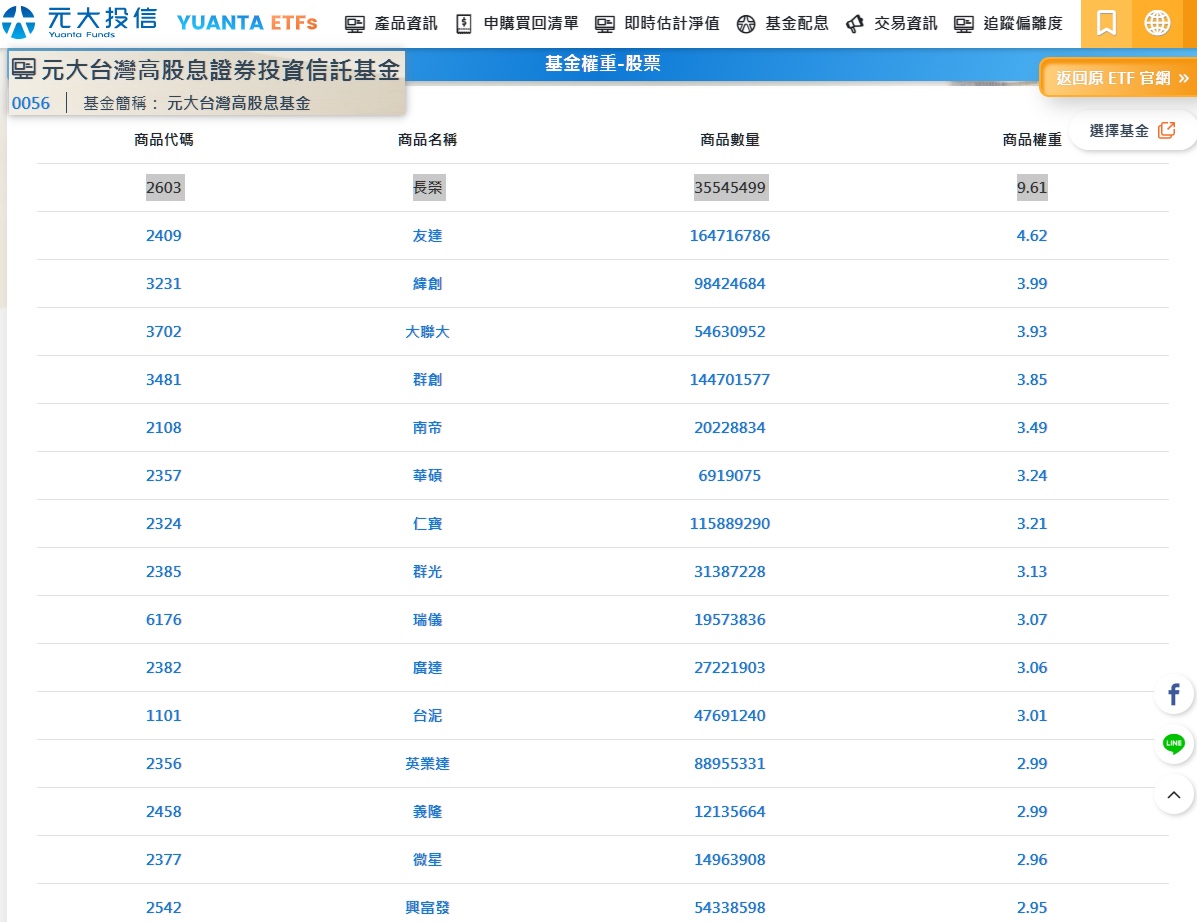Select the 長榮 stock name cell

click(x=428, y=188)
